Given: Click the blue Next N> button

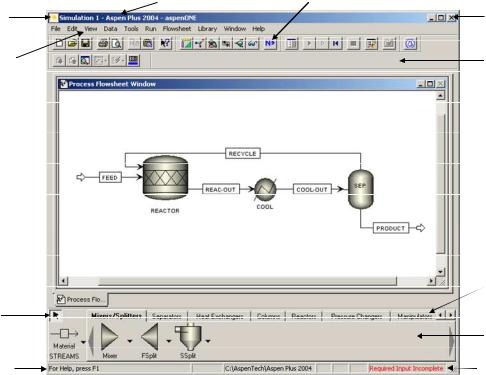Looking at the screenshot, I should (x=270, y=44).
